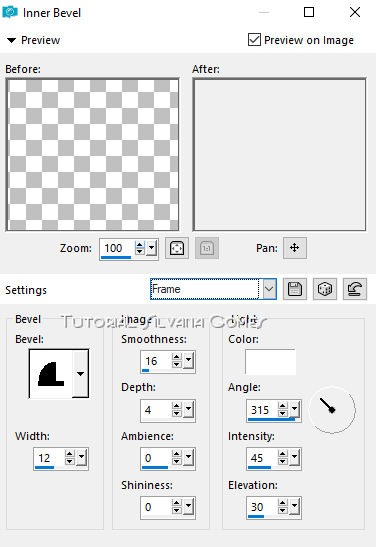
Task: Open the Bevel shape dropdown
Action: pos(80,373)
